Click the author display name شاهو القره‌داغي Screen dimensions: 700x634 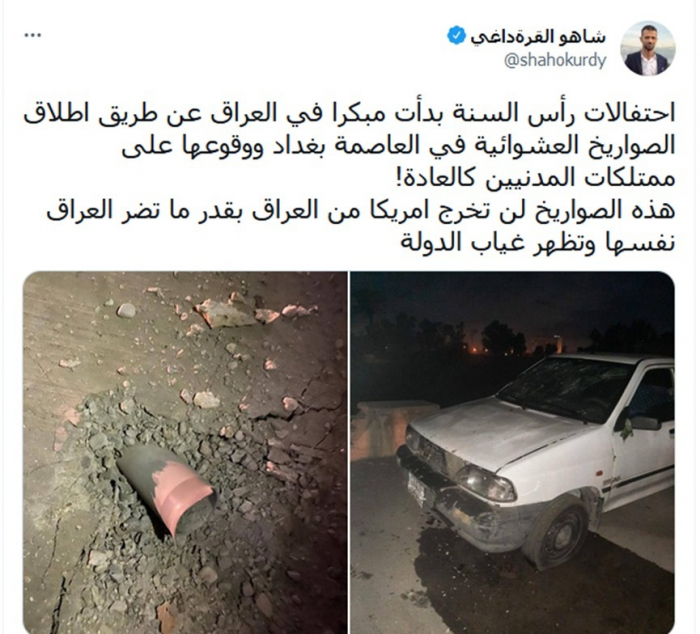[538, 37]
